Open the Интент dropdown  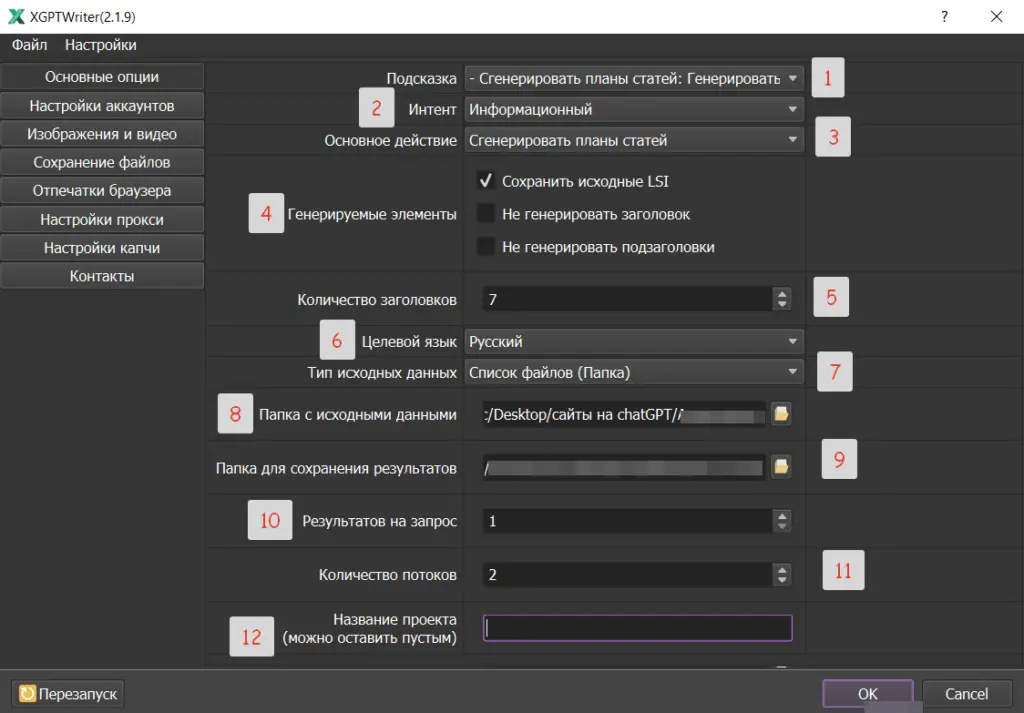pyautogui.click(x=634, y=109)
